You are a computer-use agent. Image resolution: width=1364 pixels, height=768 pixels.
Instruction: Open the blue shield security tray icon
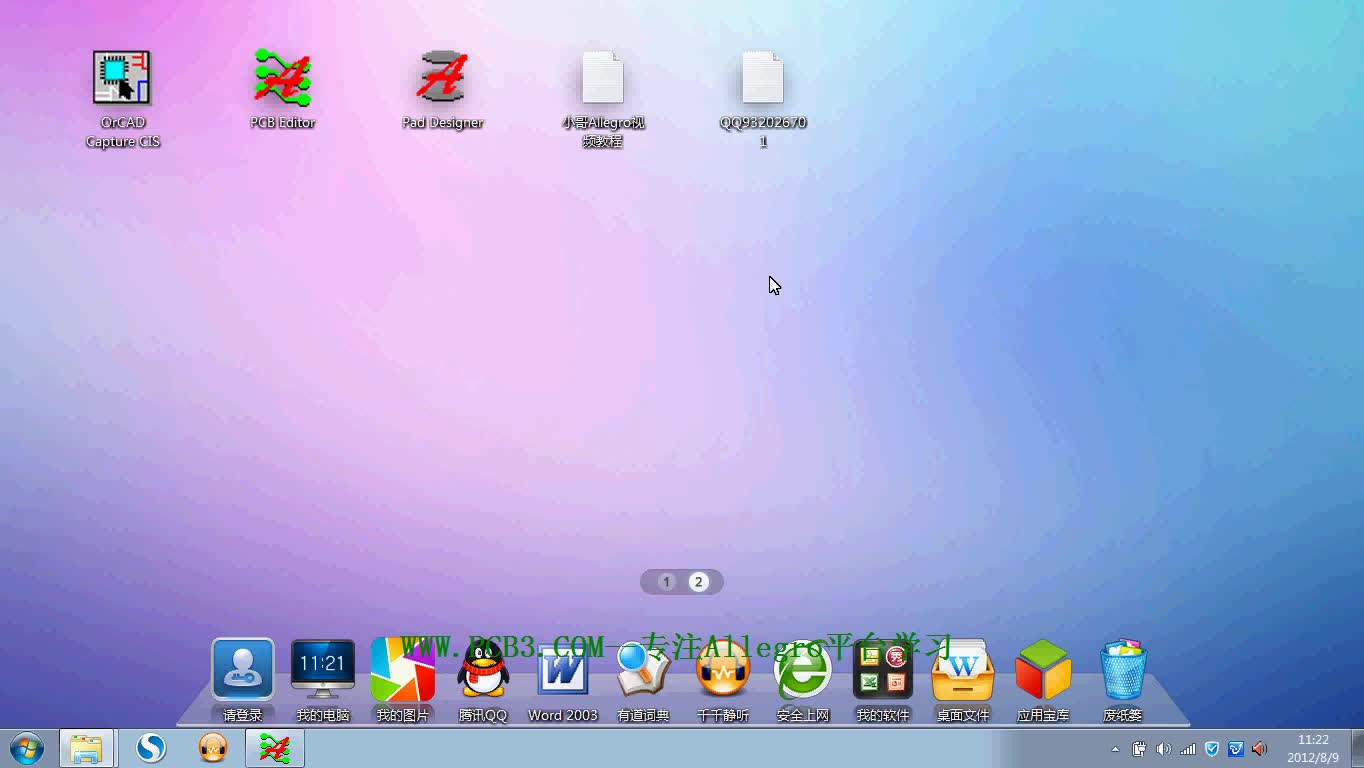point(1212,749)
